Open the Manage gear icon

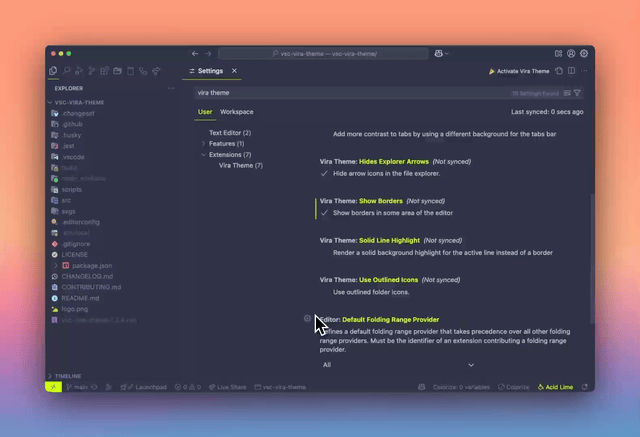(x=584, y=53)
